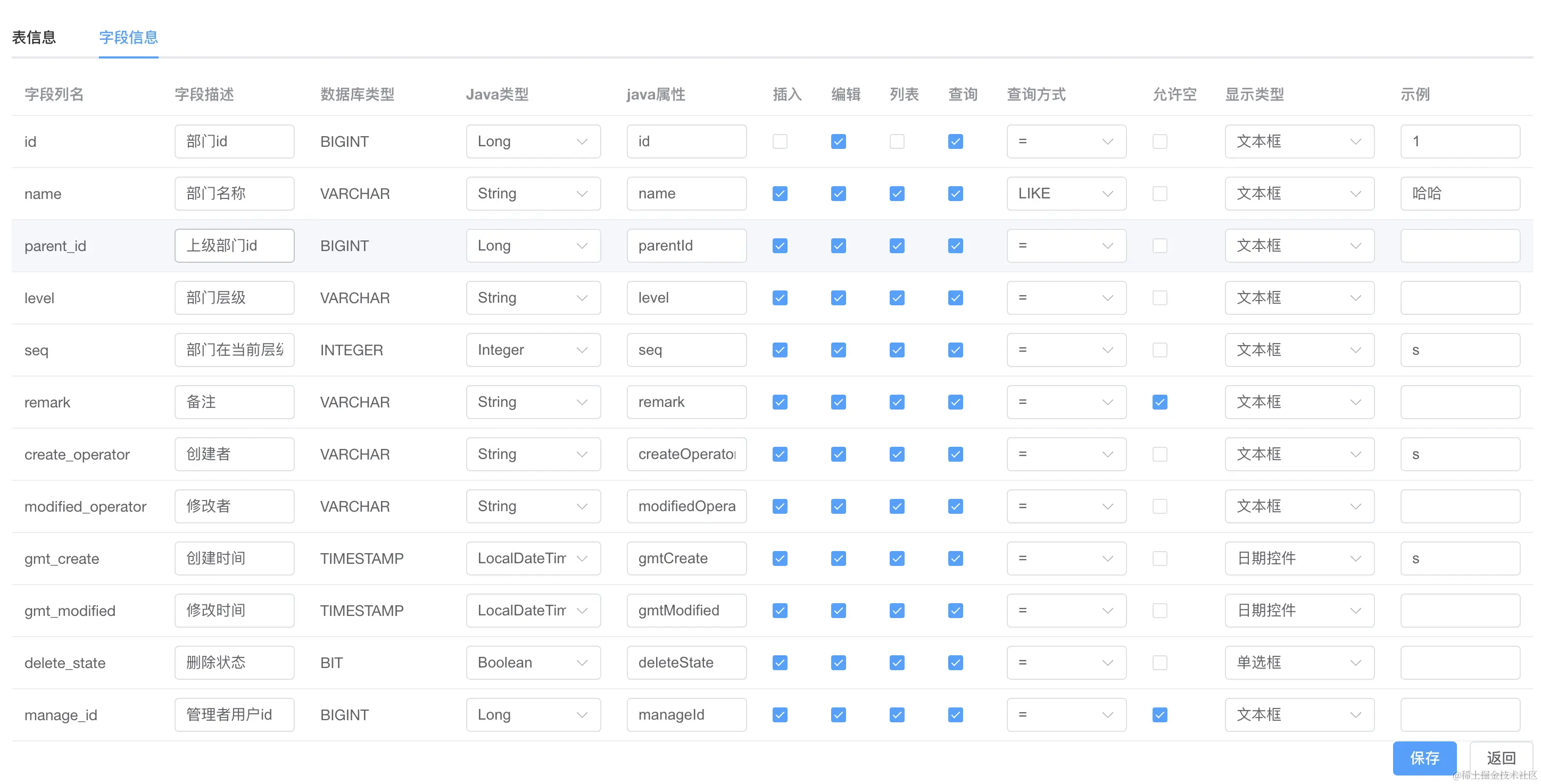Toggle 允许空 checkbox for remark row

pyautogui.click(x=1159, y=402)
